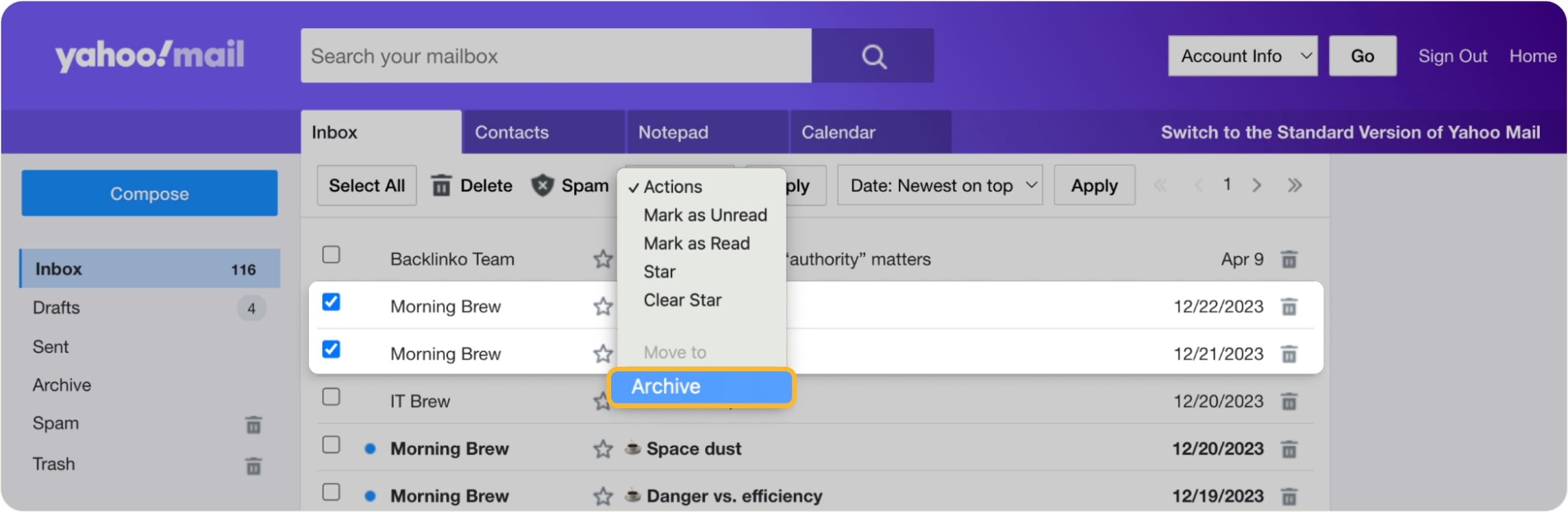This screenshot has width=1568, height=512.
Task: Check the IT Brew email checkbox
Action: (x=331, y=397)
